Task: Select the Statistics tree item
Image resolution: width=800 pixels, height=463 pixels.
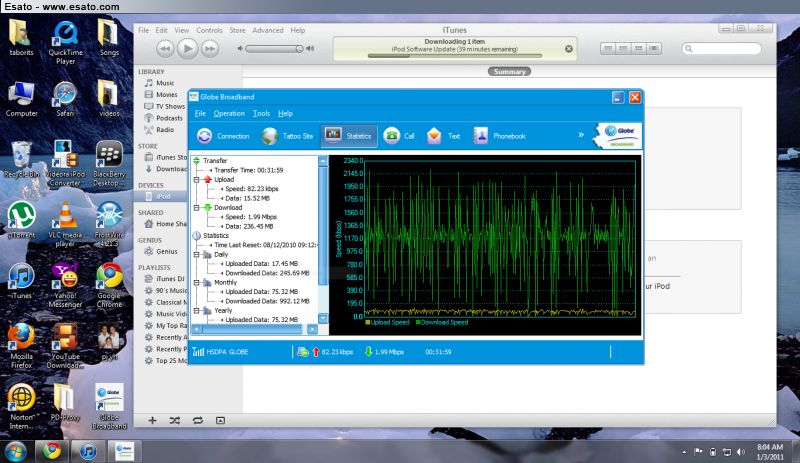Action: 216,235
